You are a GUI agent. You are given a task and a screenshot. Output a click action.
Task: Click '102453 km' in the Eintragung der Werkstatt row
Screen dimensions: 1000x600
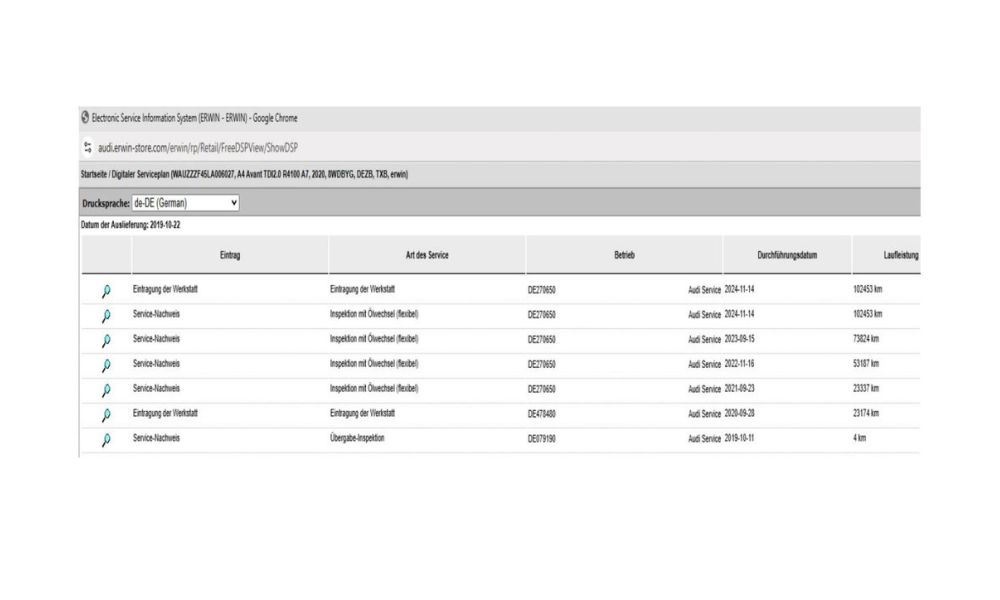click(868, 289)
